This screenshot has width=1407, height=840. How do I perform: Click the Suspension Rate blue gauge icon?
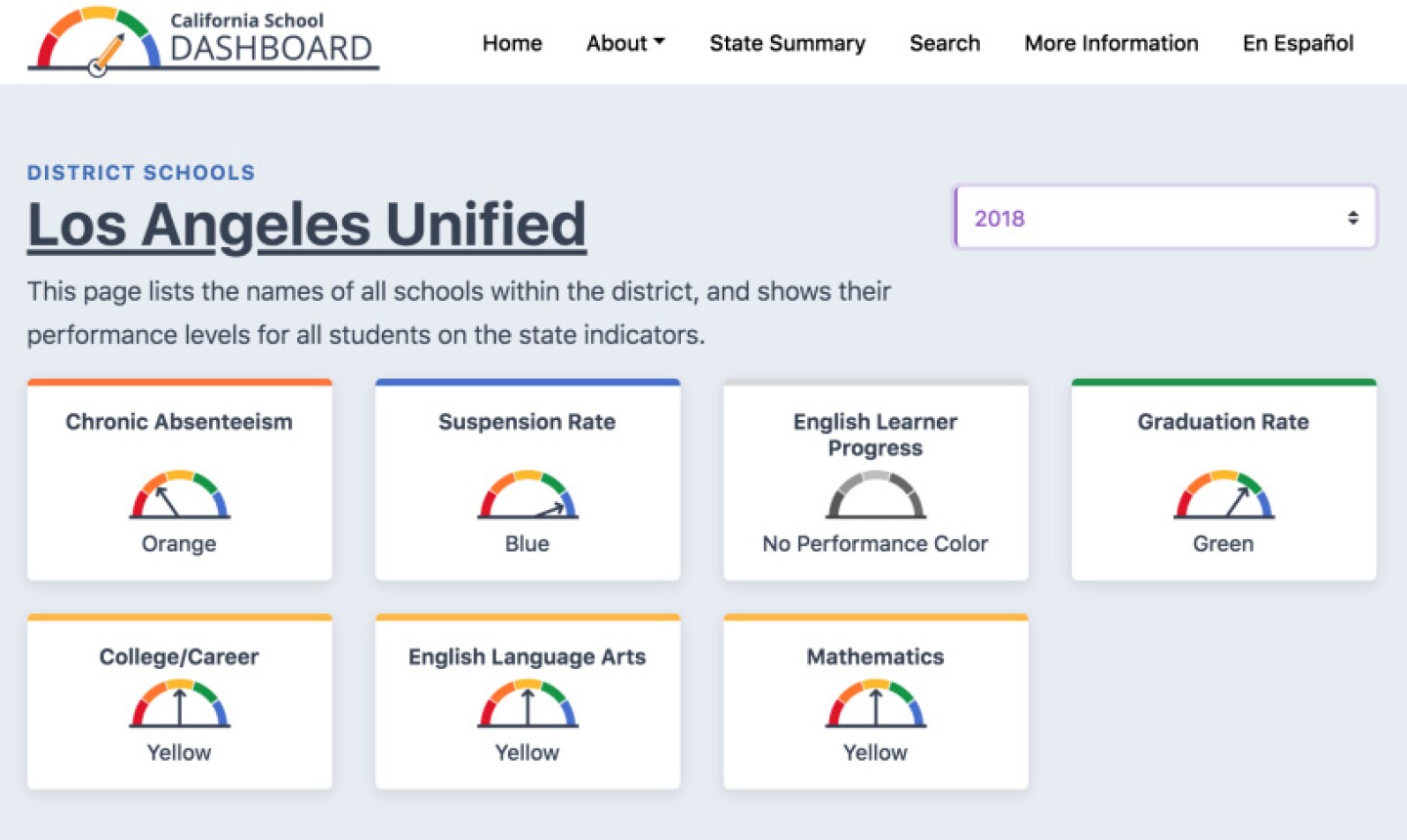point(528,494)
